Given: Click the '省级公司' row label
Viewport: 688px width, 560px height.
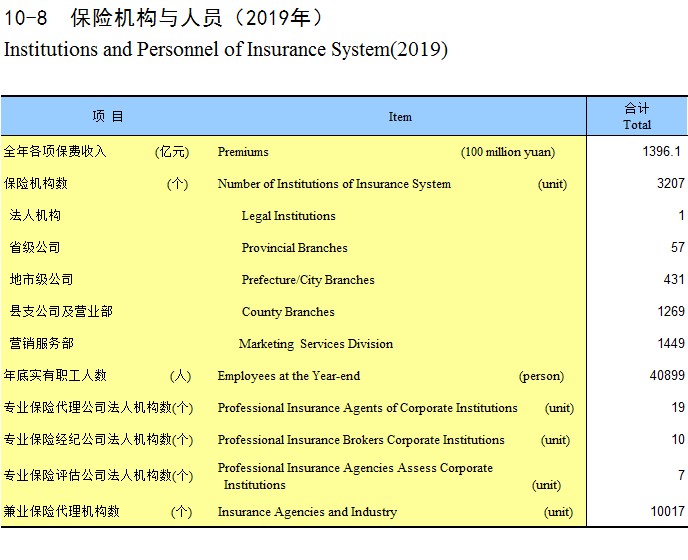Looking at the screenshot, I should click(x=35, y=248).
